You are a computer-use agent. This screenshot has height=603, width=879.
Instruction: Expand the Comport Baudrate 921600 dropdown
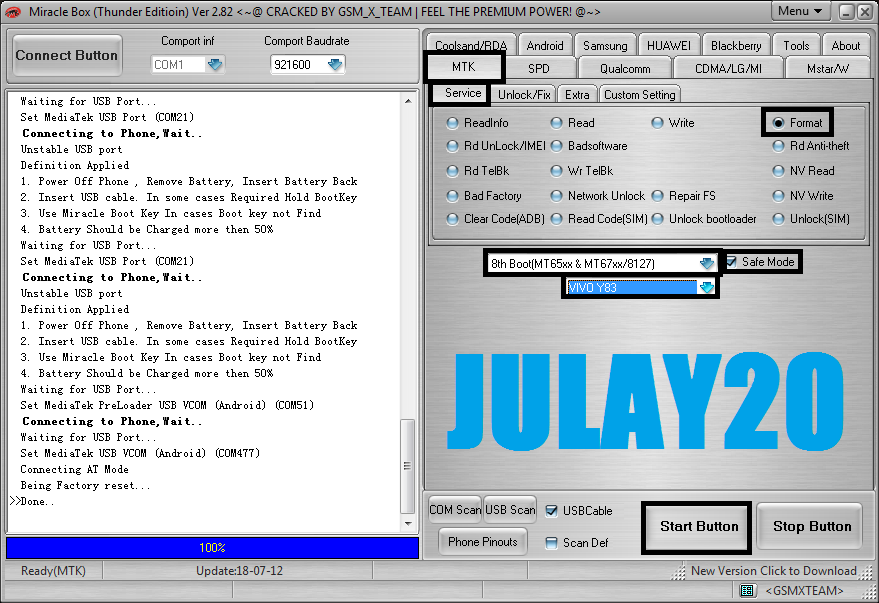pyautogui.click(x=335, y=64)
